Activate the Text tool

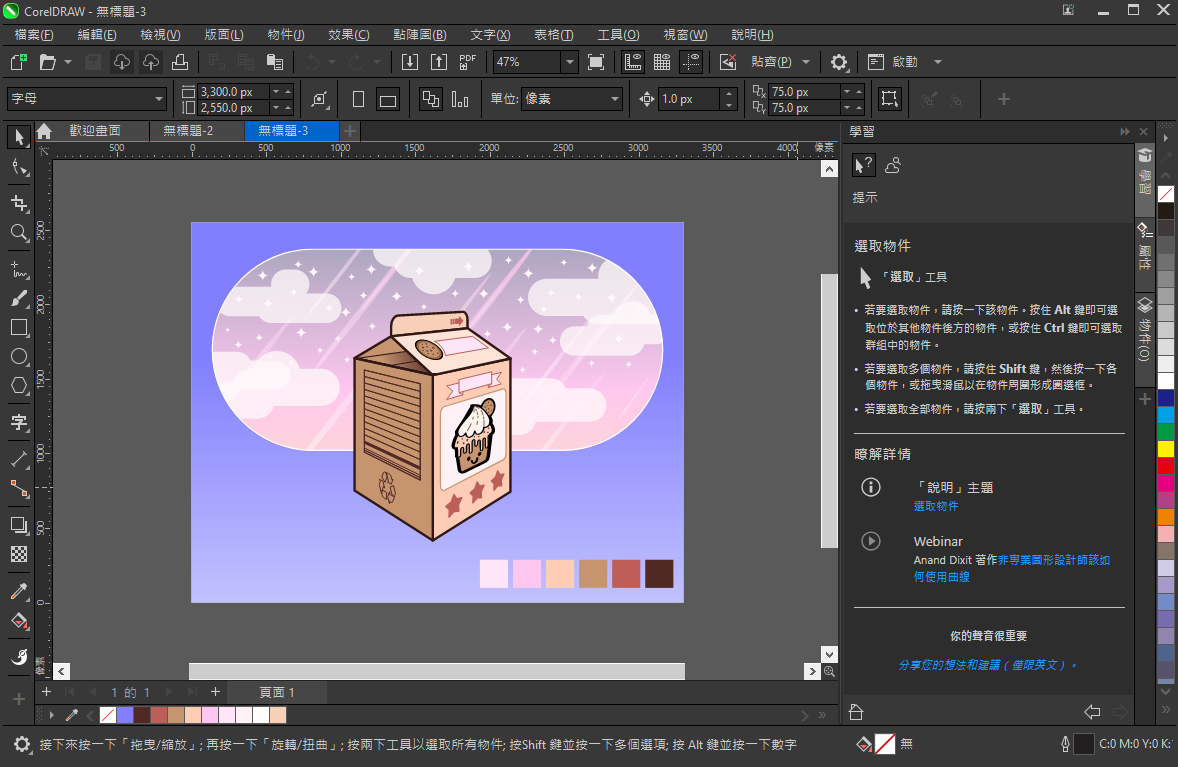tap(19, 422)
